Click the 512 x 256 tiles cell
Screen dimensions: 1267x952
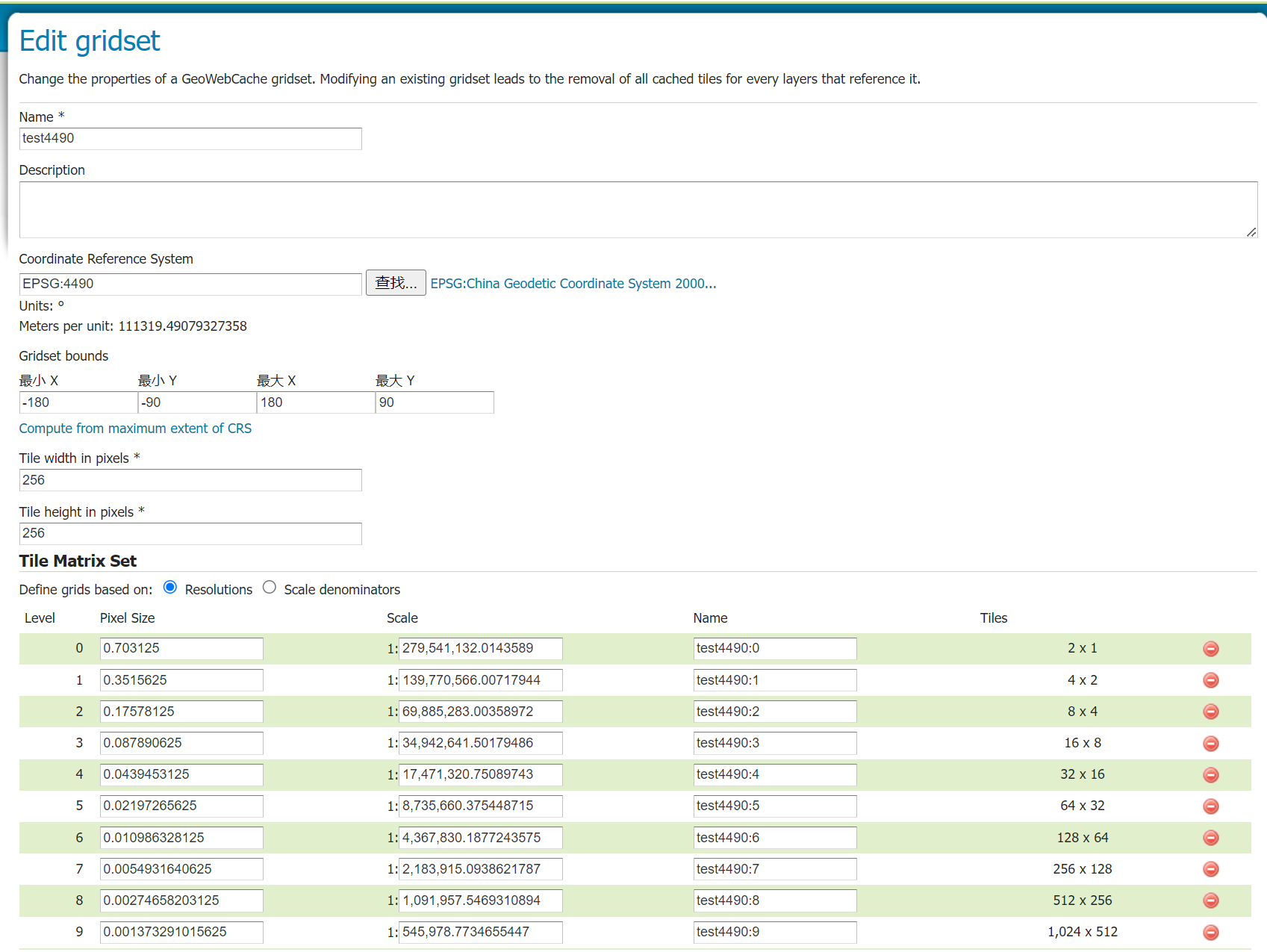click(1083, 900)
